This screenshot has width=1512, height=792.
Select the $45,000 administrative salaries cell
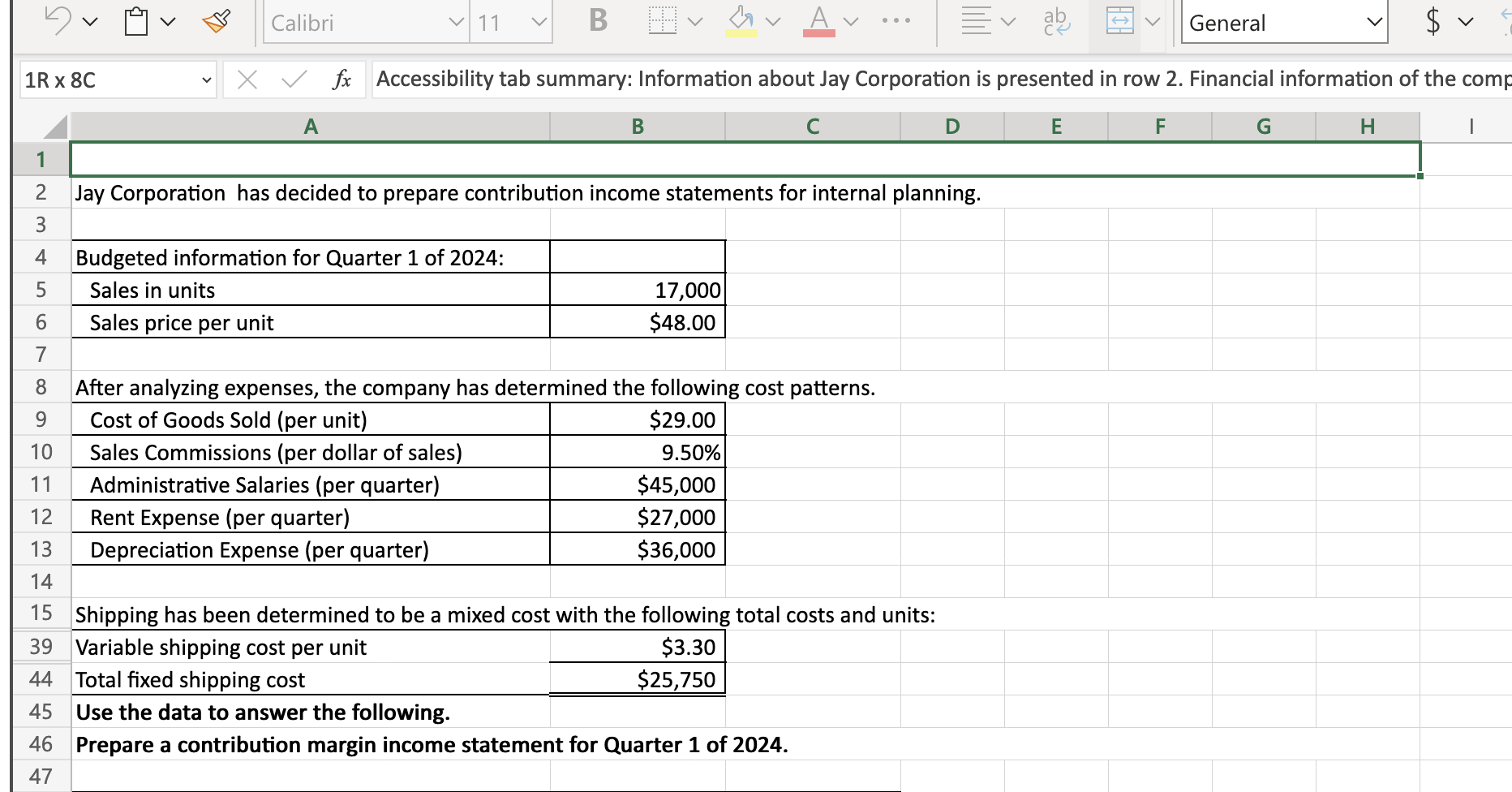[638, 484]
